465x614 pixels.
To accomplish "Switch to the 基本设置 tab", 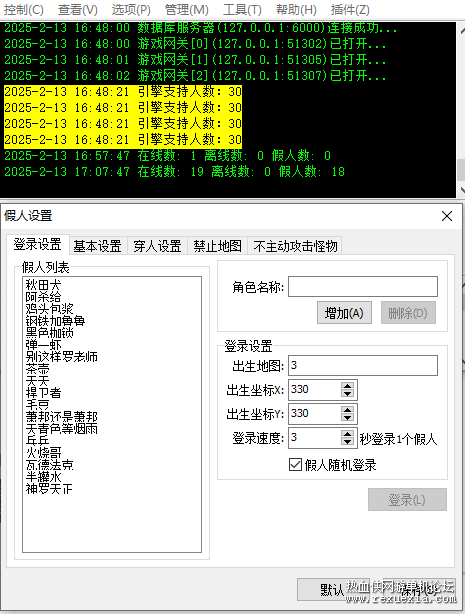I will [98, 246].
